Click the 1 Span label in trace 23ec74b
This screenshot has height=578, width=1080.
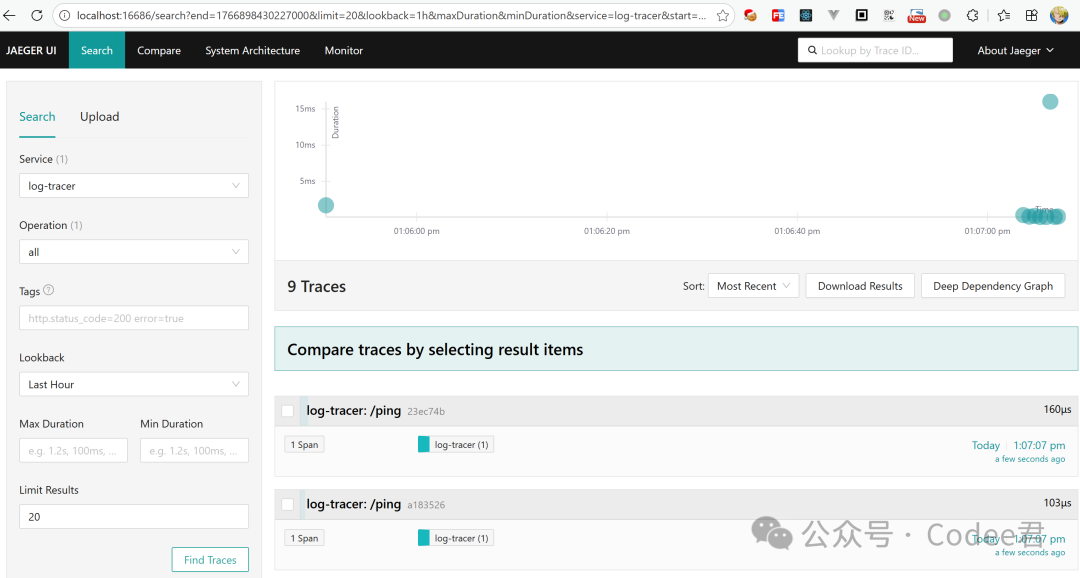pos(304,444)
